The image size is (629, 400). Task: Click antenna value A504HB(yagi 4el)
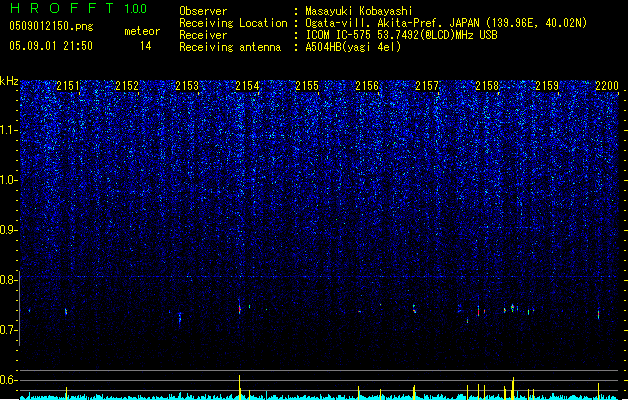(353, 47)
